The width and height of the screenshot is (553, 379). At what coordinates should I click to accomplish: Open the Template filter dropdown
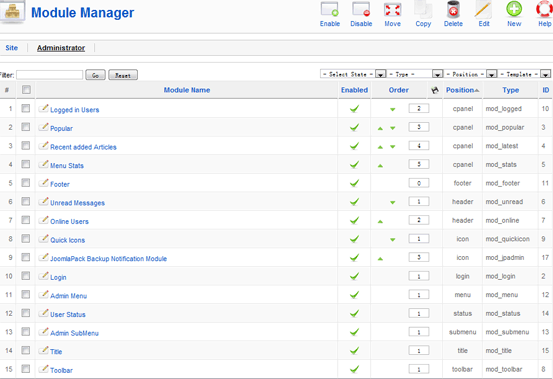524,74
